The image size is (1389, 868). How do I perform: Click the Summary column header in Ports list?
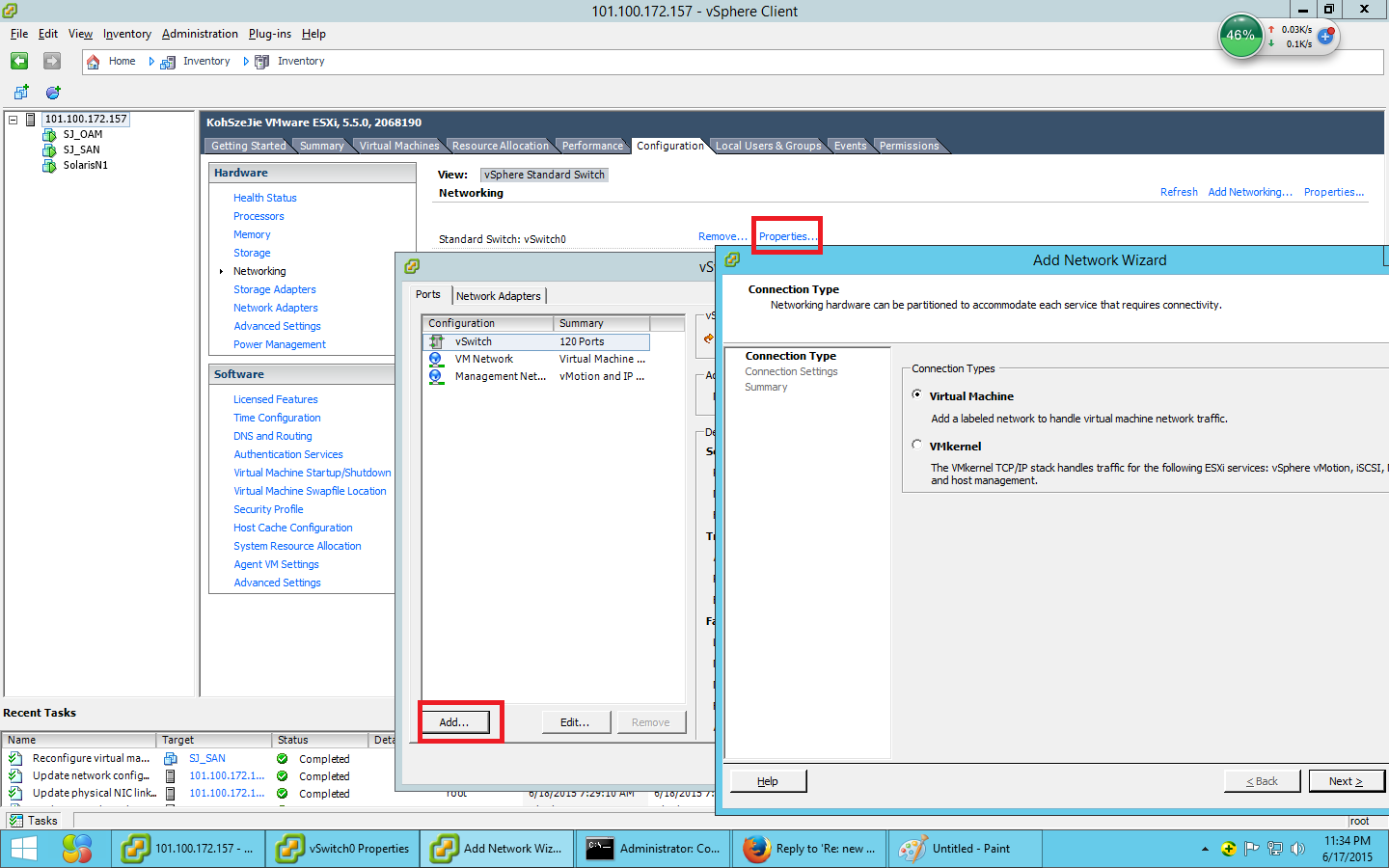602,323
